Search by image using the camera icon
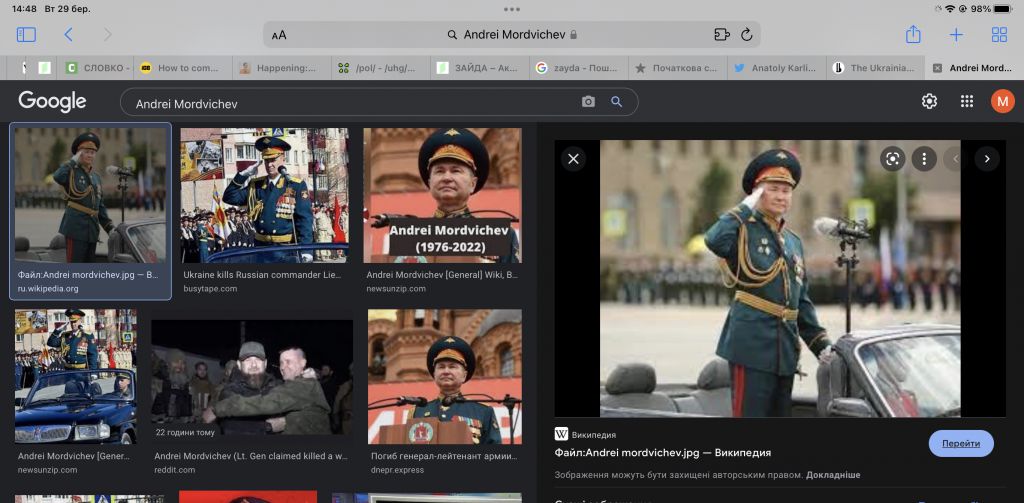The width and height of the screenshot is (1024, 503). pyautogui.click(x=588, y=102)
